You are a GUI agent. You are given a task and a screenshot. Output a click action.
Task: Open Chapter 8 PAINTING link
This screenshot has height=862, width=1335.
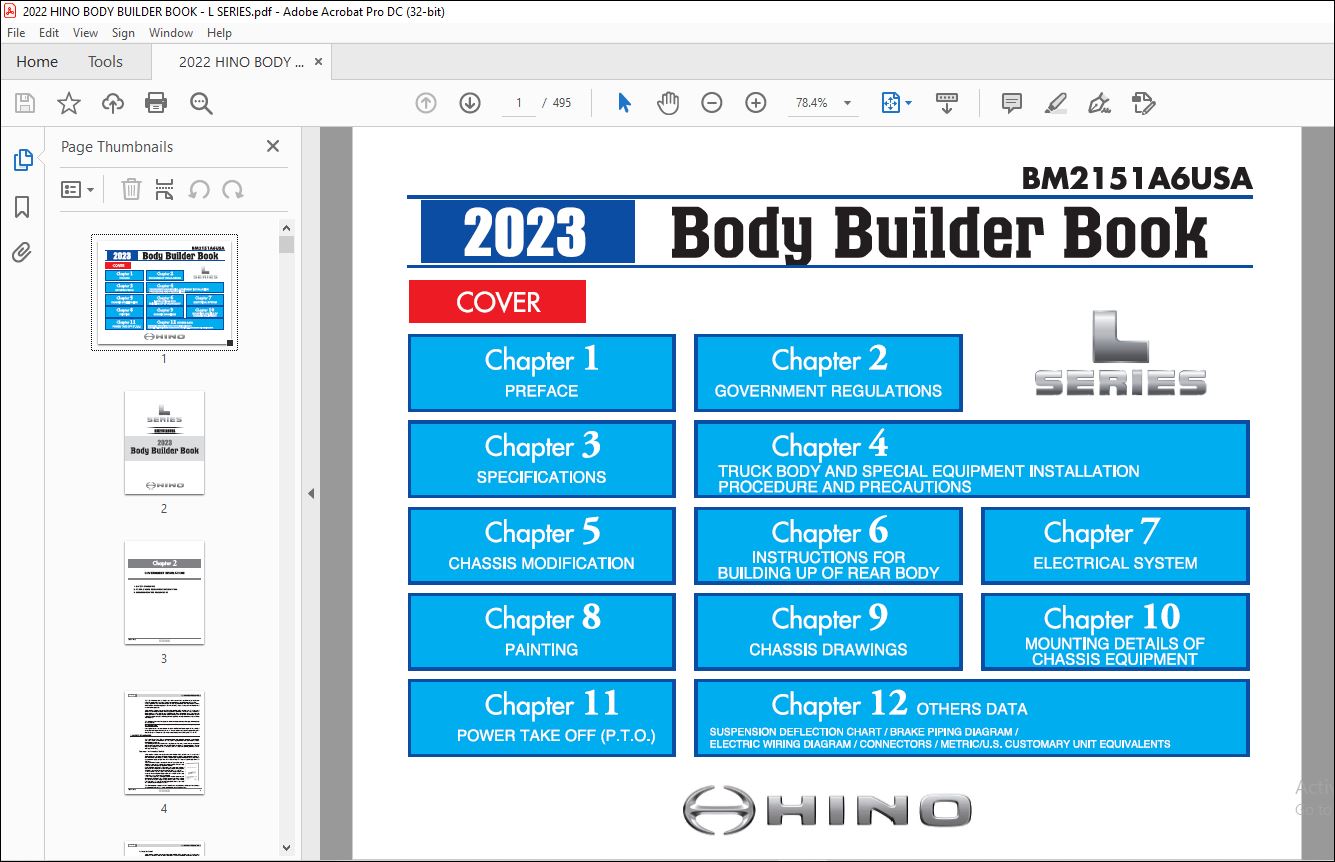click(x=542, y=631)
